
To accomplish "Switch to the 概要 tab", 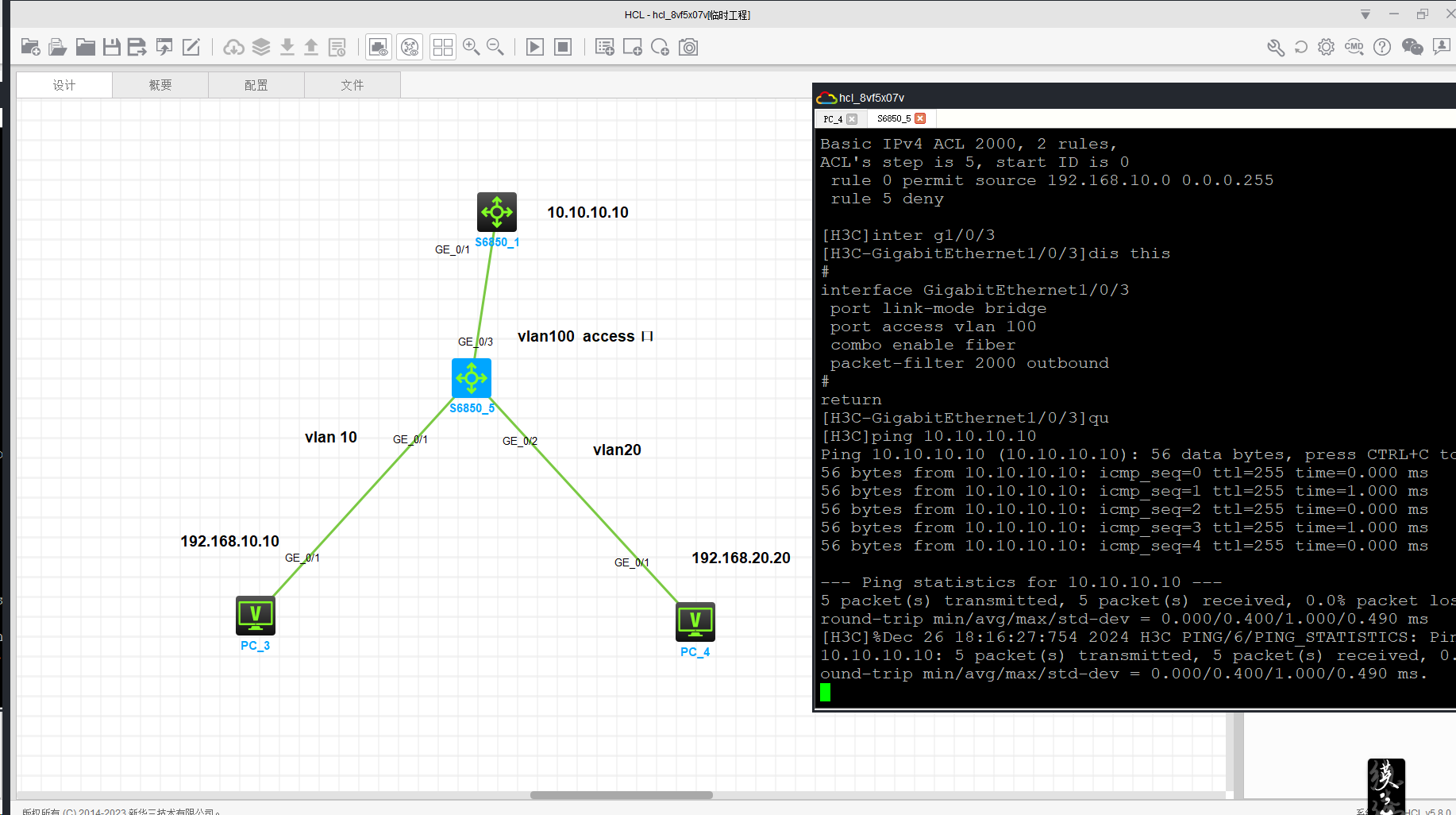I will [160, 85].
